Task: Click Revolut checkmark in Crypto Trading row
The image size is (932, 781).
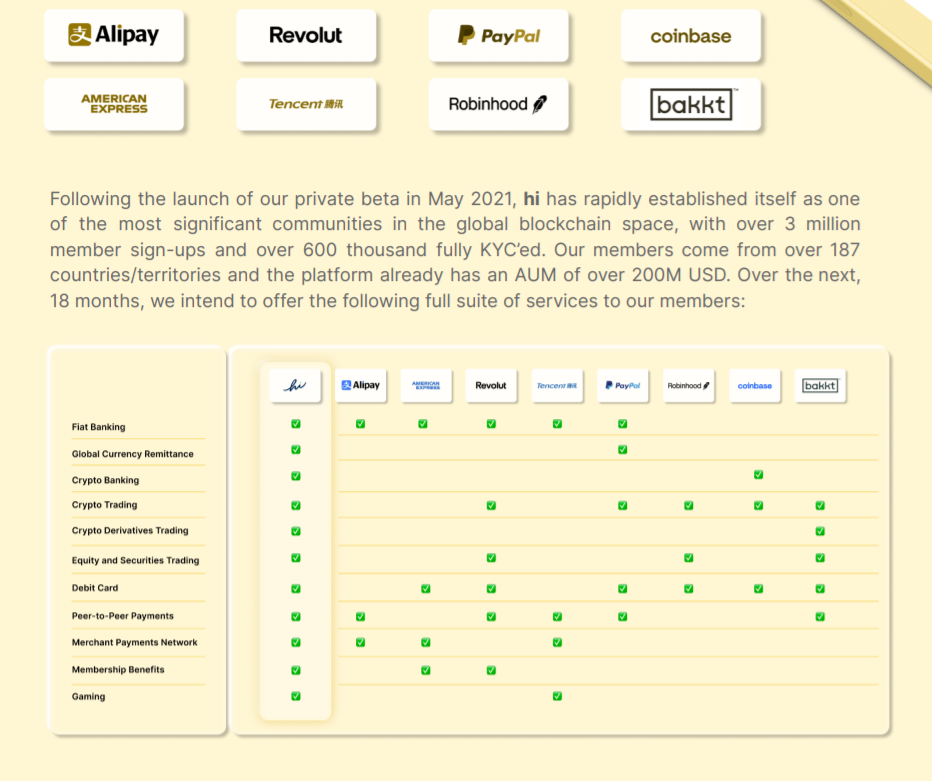Action: [491, 505]
